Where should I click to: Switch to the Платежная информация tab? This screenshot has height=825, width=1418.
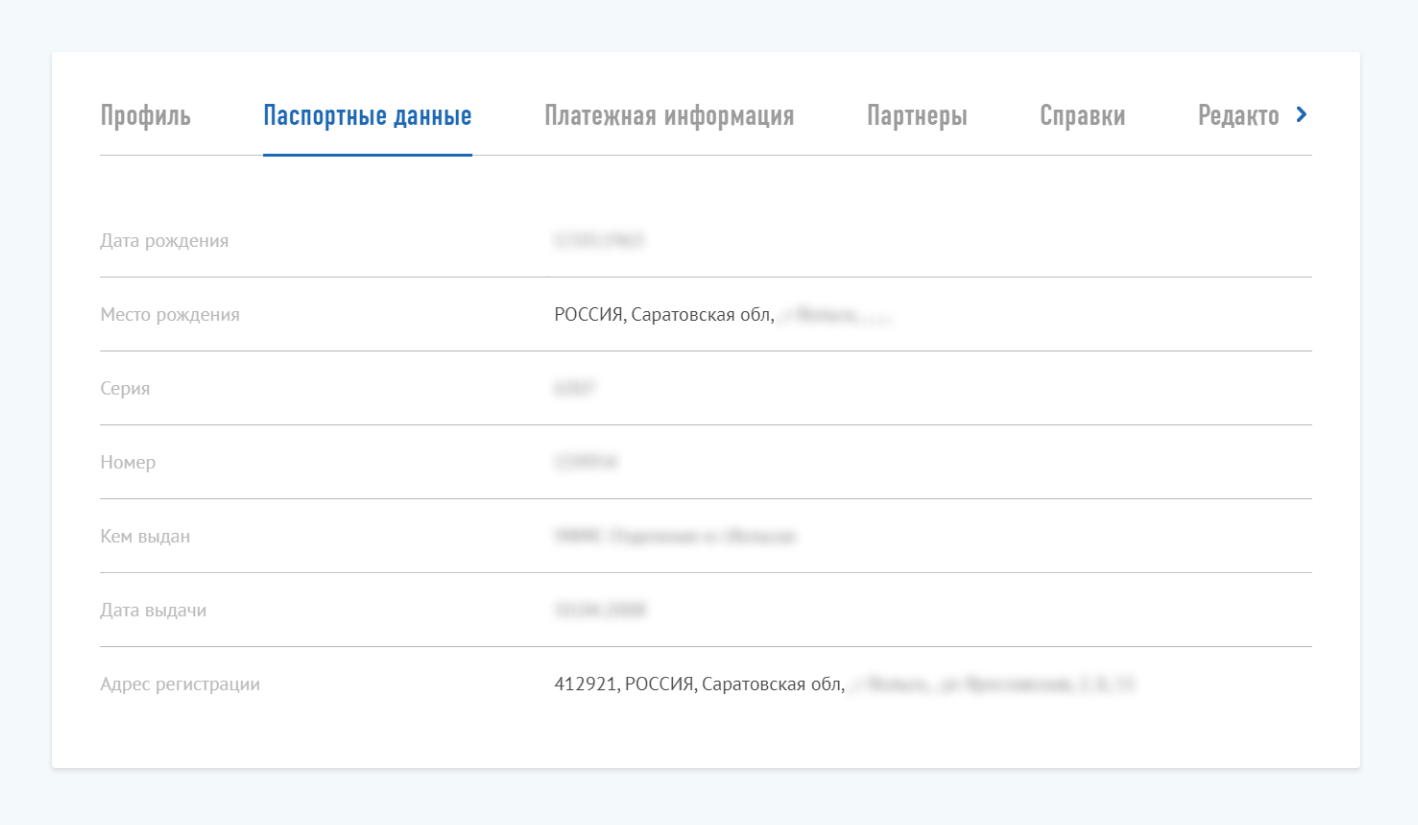669,116
